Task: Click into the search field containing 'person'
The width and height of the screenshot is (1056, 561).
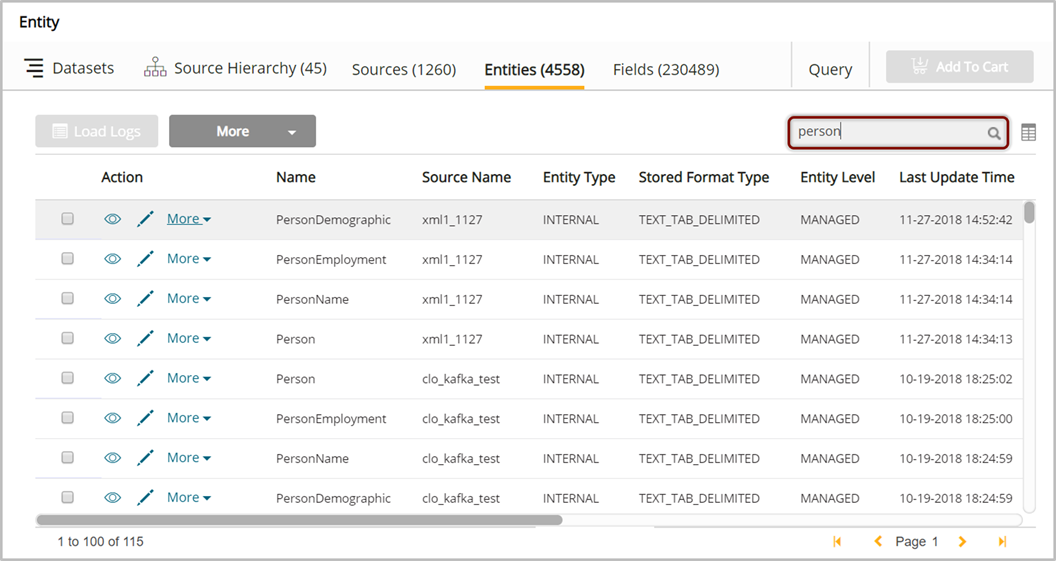Action: click(x=885, y=132)
